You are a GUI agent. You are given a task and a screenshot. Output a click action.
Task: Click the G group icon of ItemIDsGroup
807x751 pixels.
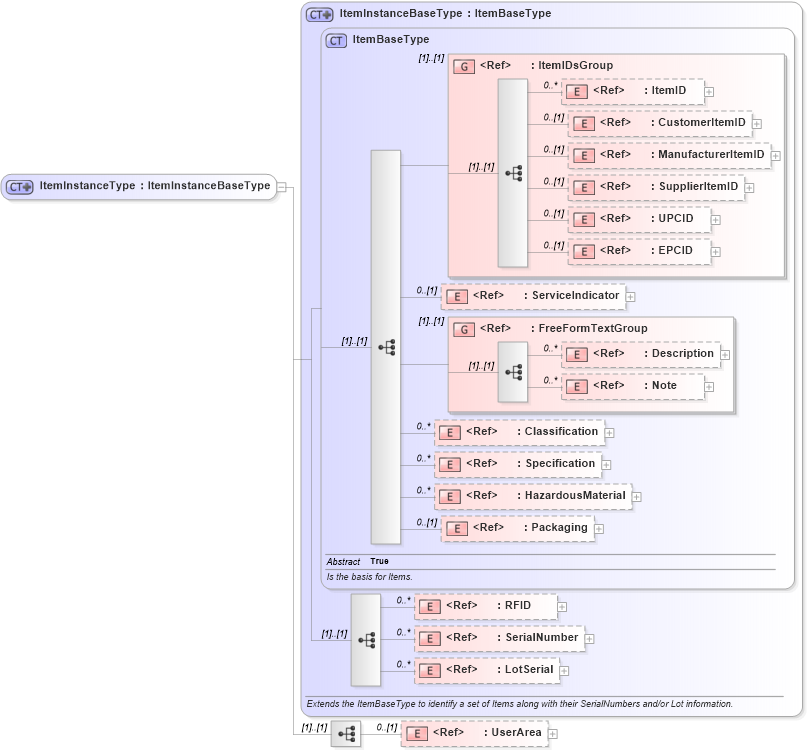[463, 66]
